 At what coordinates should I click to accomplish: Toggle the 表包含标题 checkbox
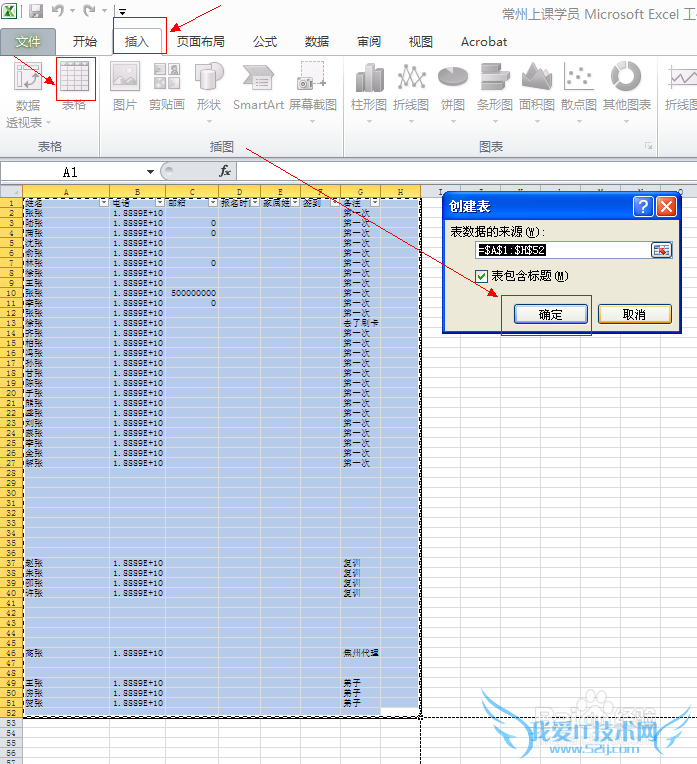[482, 276]
